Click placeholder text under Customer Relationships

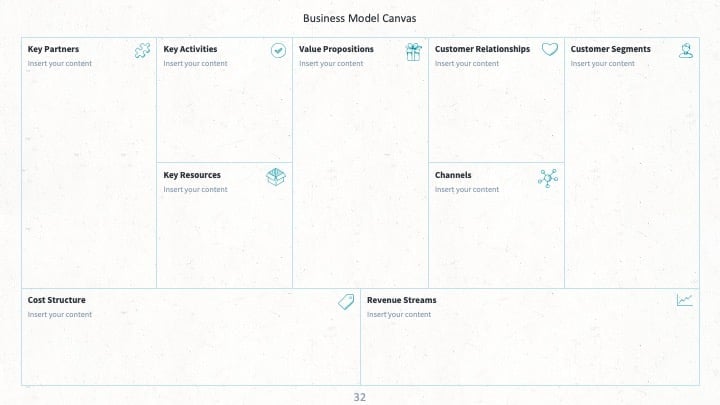click(467, 63)
